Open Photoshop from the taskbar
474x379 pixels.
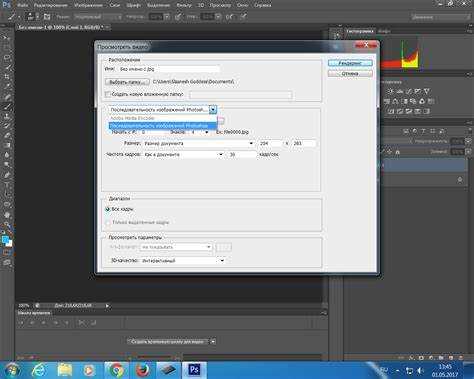(194, 370)
